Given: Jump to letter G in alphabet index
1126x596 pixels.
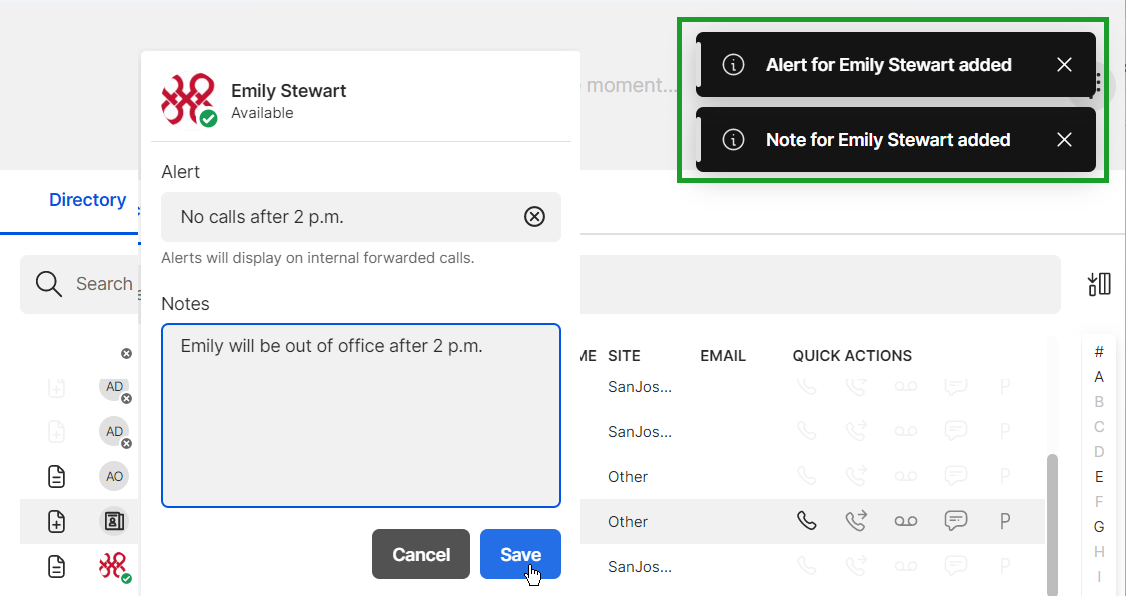Looking at the screenshot, I should coord(1099,527).
